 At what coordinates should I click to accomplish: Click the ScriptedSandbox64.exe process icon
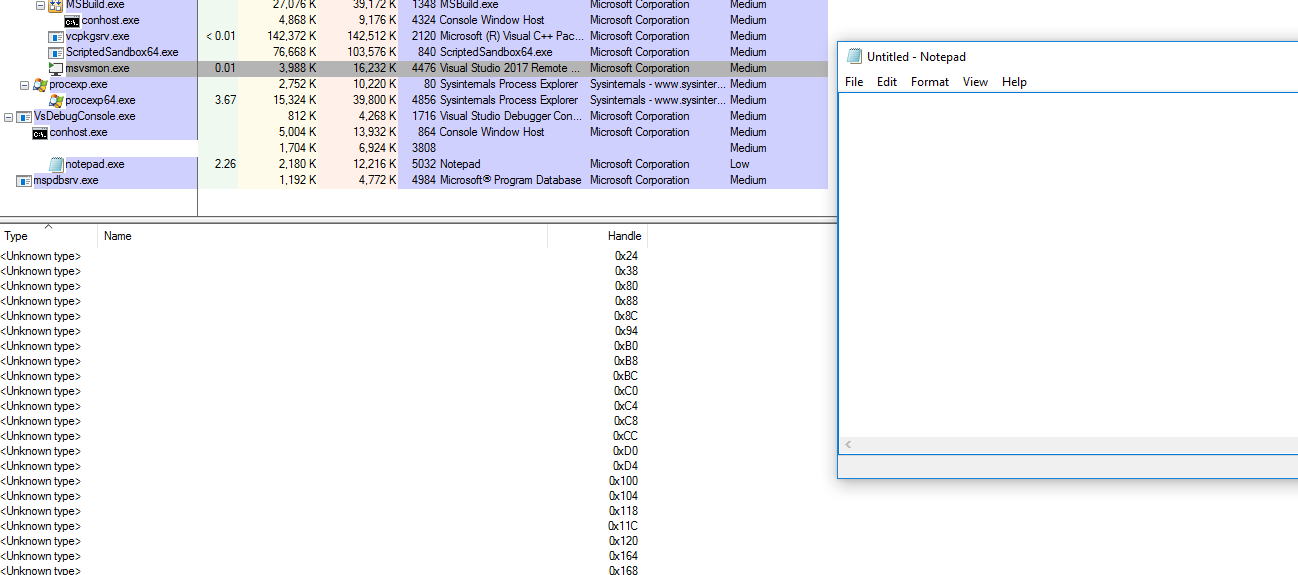pos(56,52)
